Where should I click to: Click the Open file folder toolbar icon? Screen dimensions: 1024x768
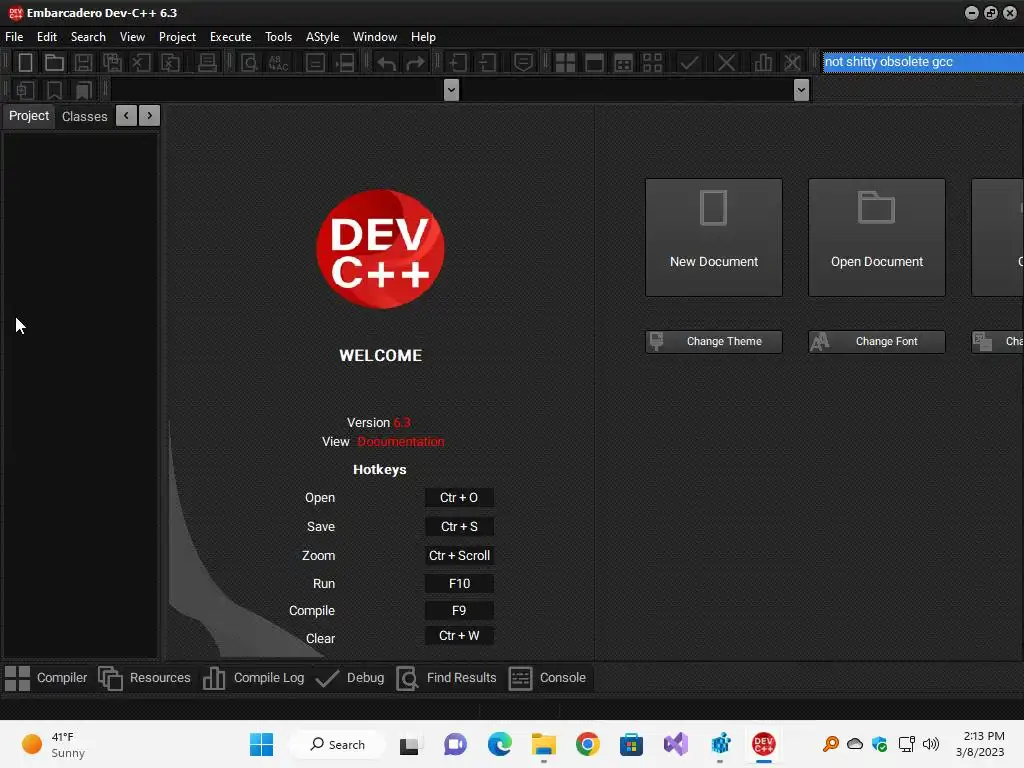pos(54,63)
